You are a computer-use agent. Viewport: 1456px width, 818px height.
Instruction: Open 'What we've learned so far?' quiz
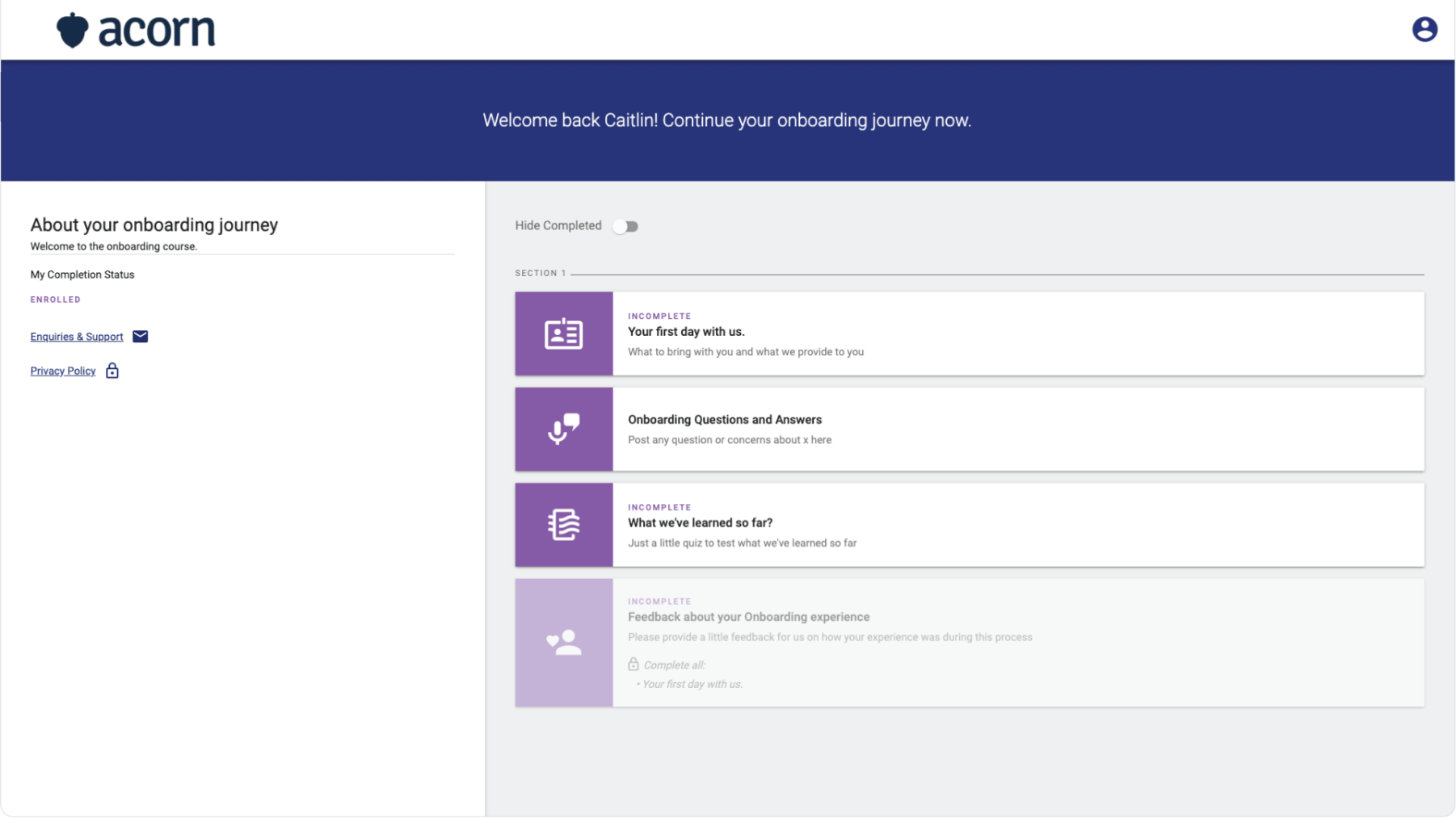[x=700, y=523]
